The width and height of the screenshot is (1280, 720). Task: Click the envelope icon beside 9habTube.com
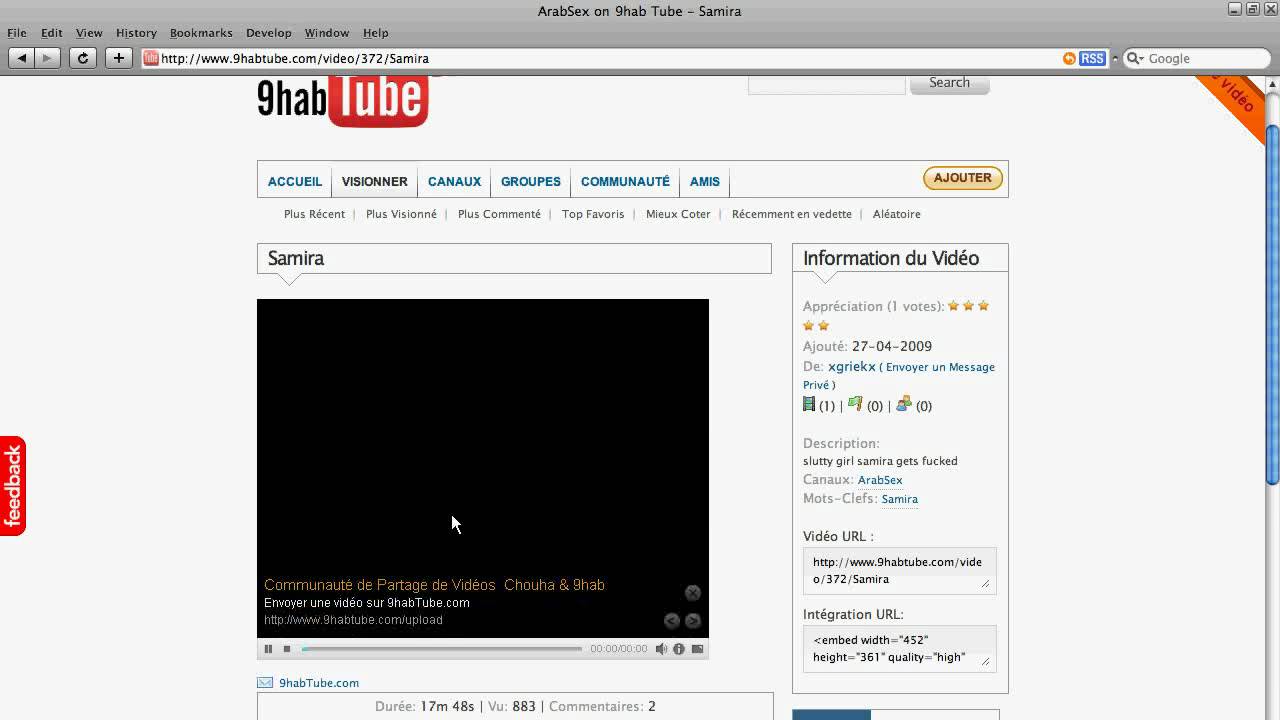tap(265, 683)
